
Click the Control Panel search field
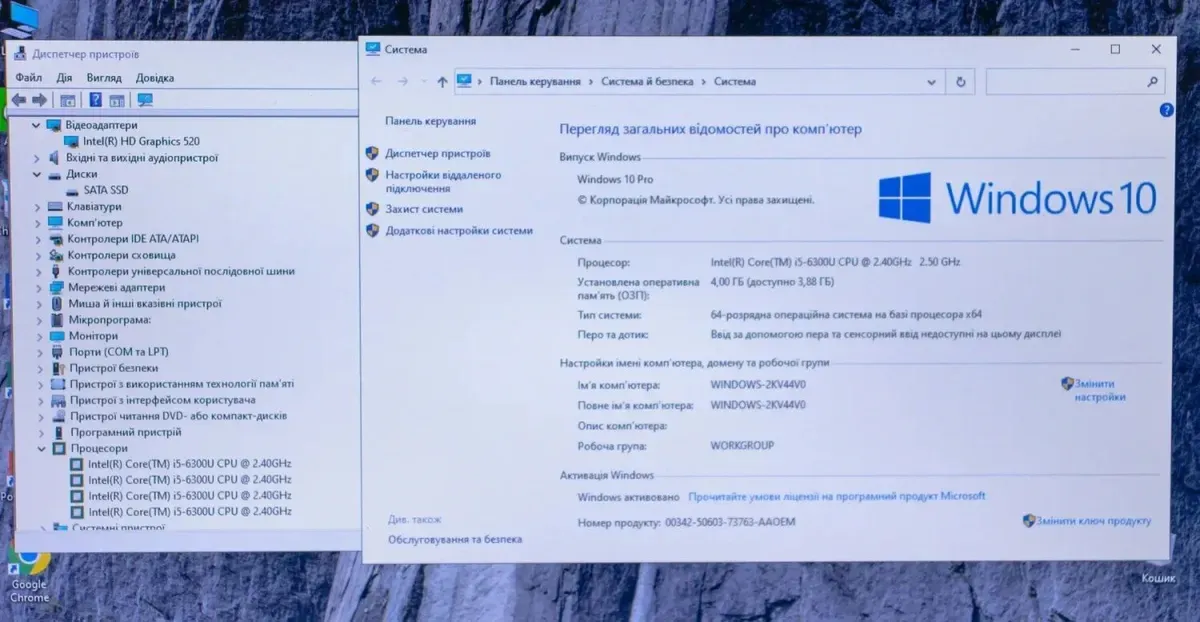pos(1065,82)
